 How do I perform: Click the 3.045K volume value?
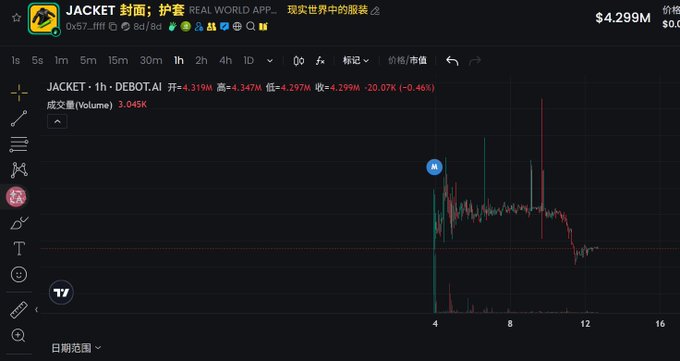[132, 105]
